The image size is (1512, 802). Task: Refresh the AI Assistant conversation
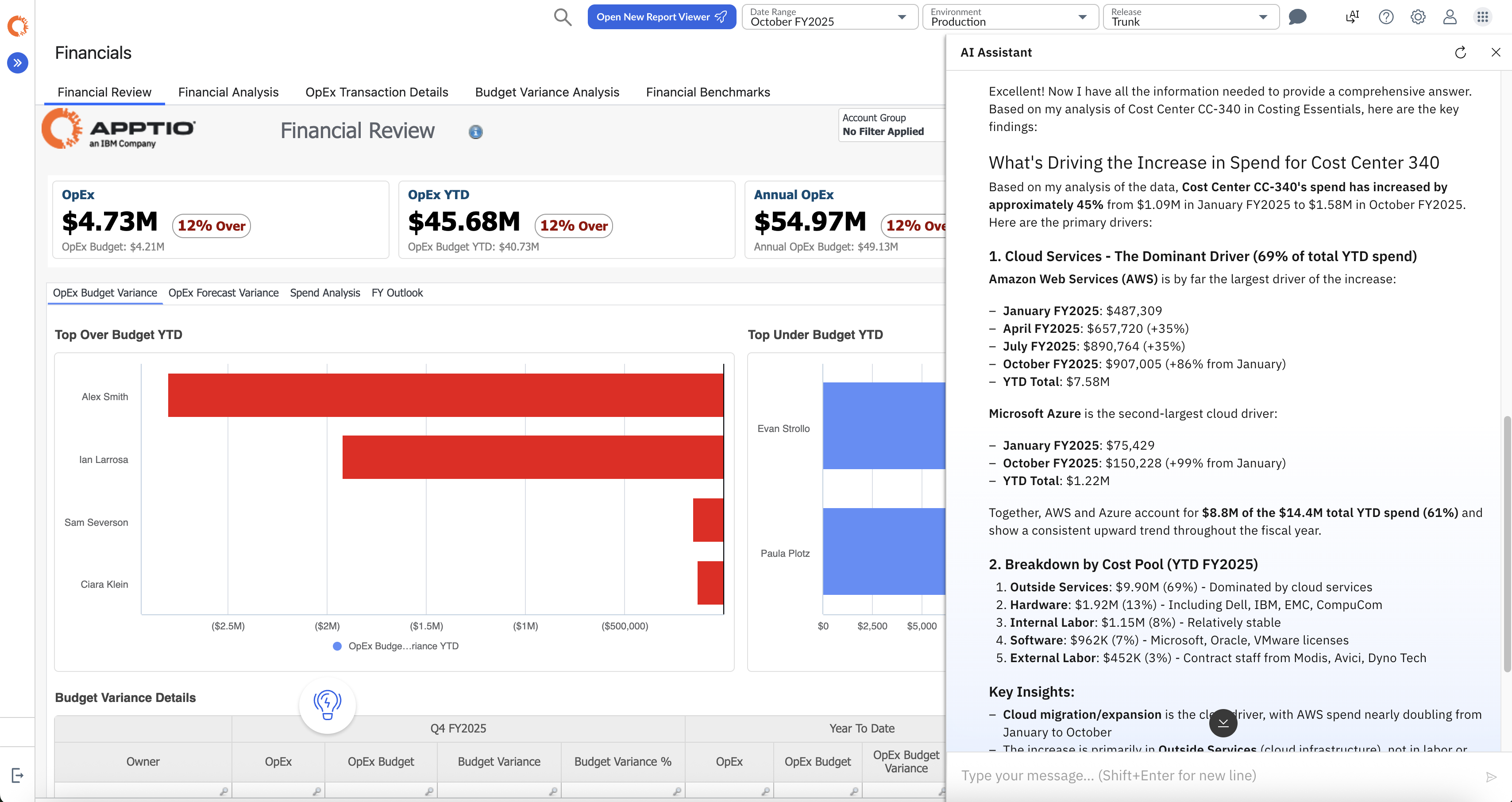1460,53
